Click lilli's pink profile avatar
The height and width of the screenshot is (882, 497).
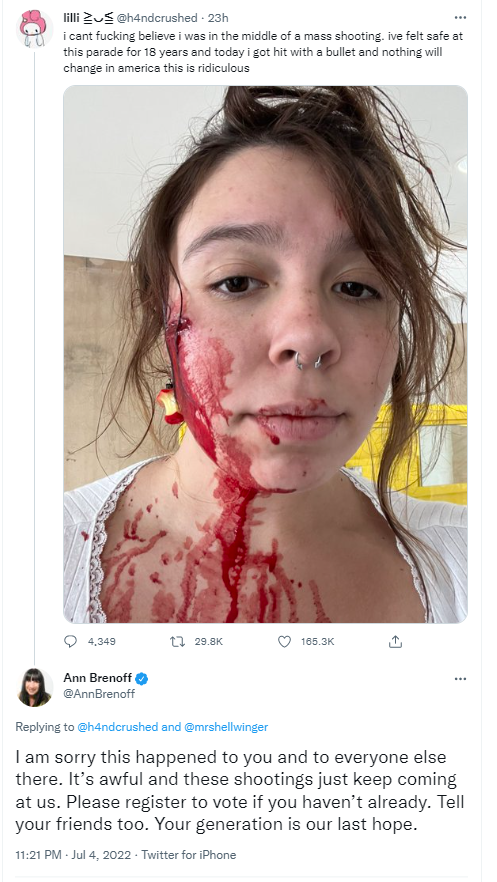34,29
